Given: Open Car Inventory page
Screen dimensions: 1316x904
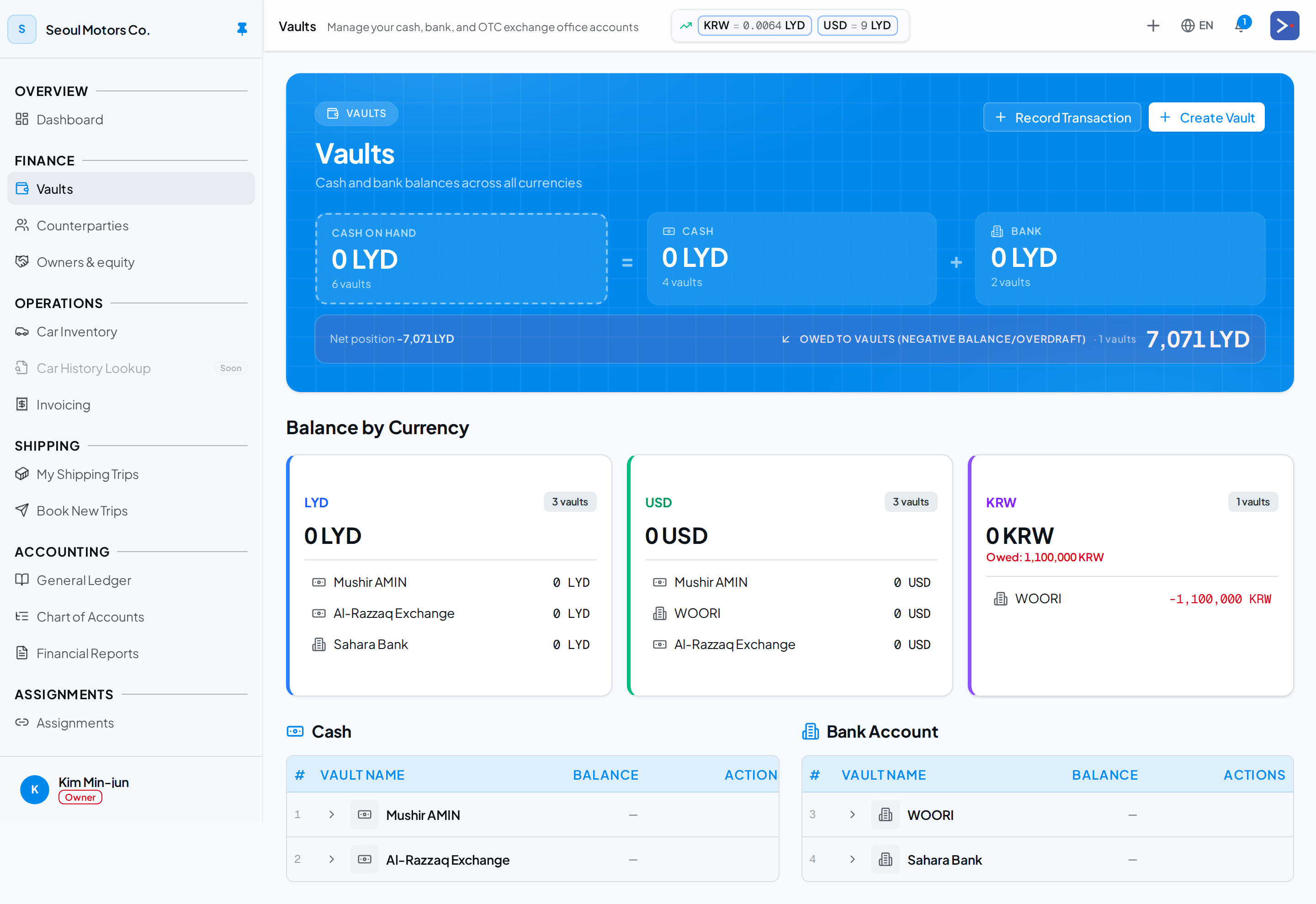Looking at the screenshot, I should 131,331.
